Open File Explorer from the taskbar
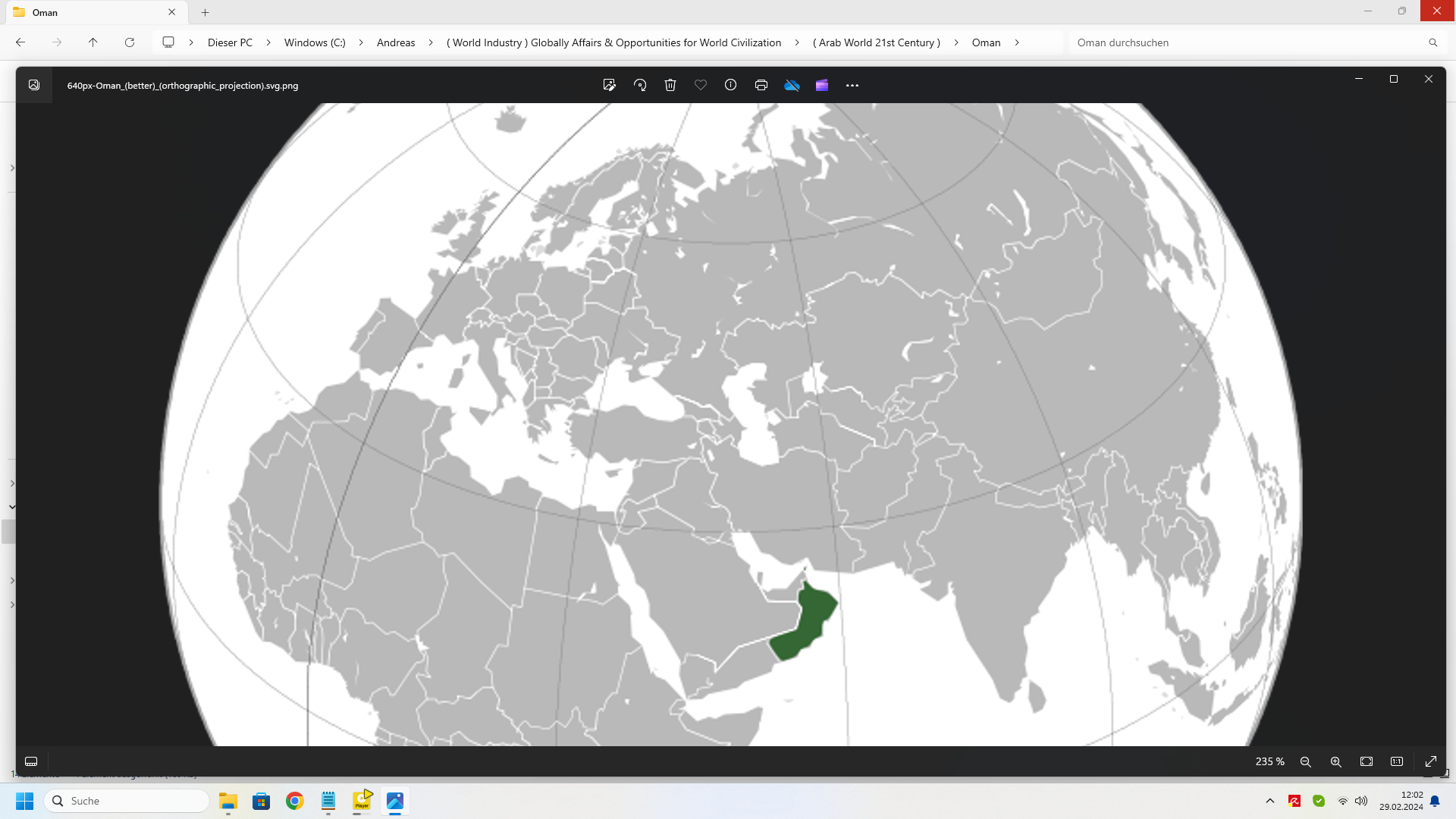Viewport: 1456px width, 819px height. [x=228, y=801]
